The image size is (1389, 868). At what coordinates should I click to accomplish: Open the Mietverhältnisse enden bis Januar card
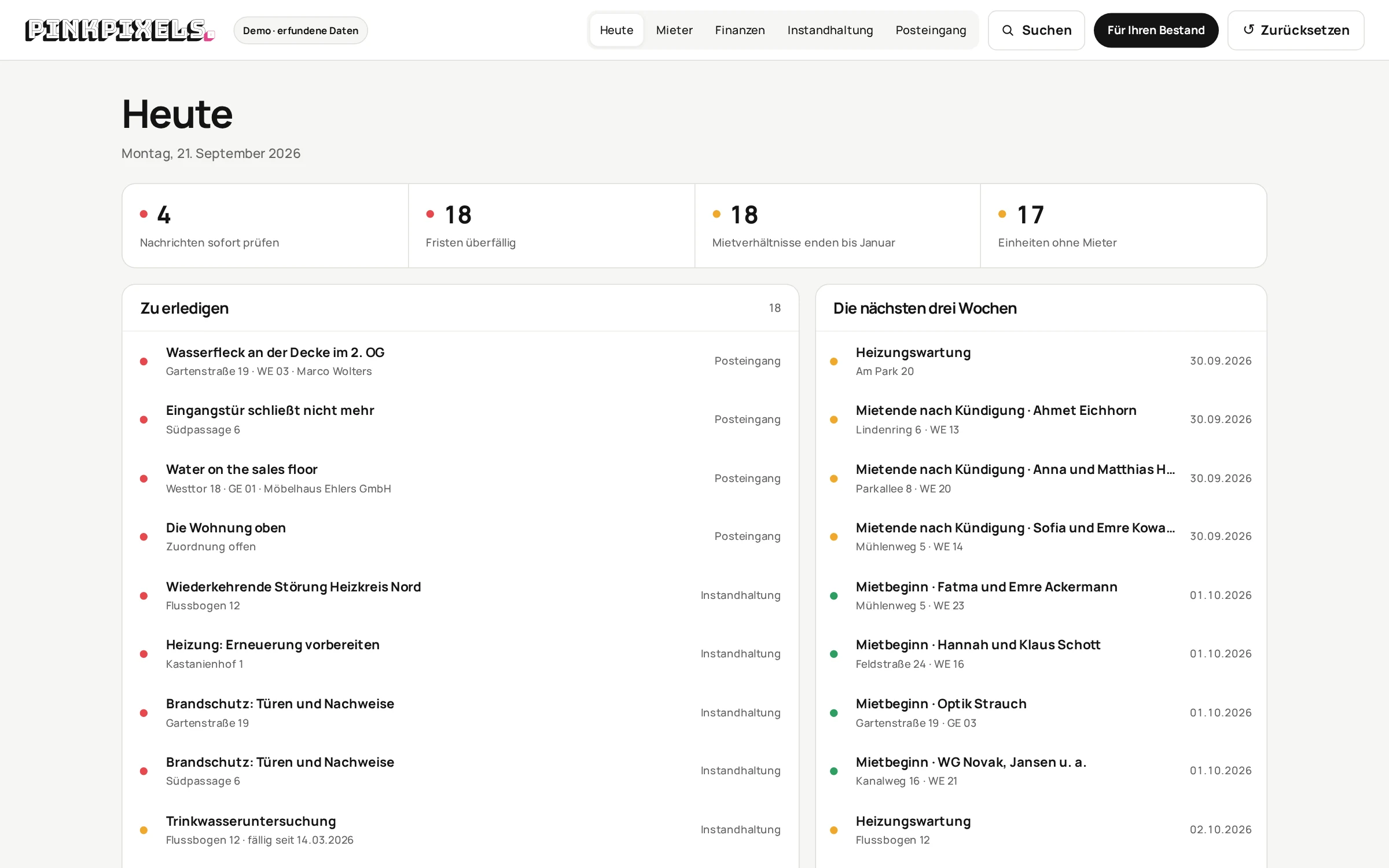coord(837,226)
